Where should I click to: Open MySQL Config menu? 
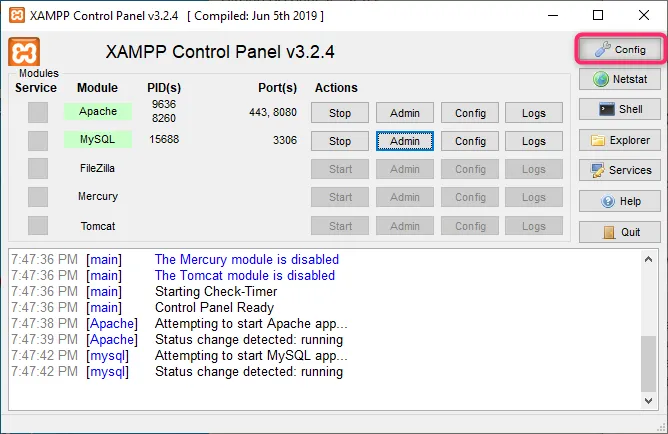pyautogui.click(x=470, y=141)
